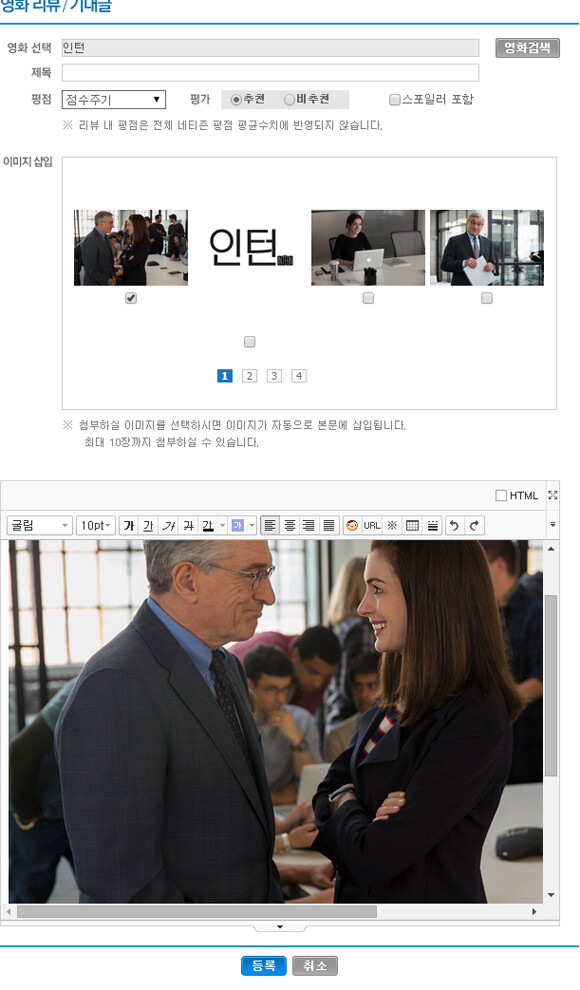Check the box under man holding papers image

(487, 298)
